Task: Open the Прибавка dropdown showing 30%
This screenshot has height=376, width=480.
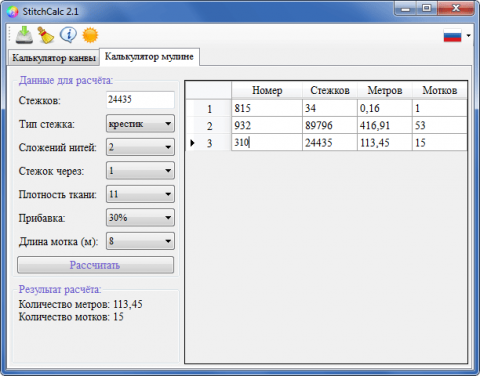Action: (x=140, y=218)
